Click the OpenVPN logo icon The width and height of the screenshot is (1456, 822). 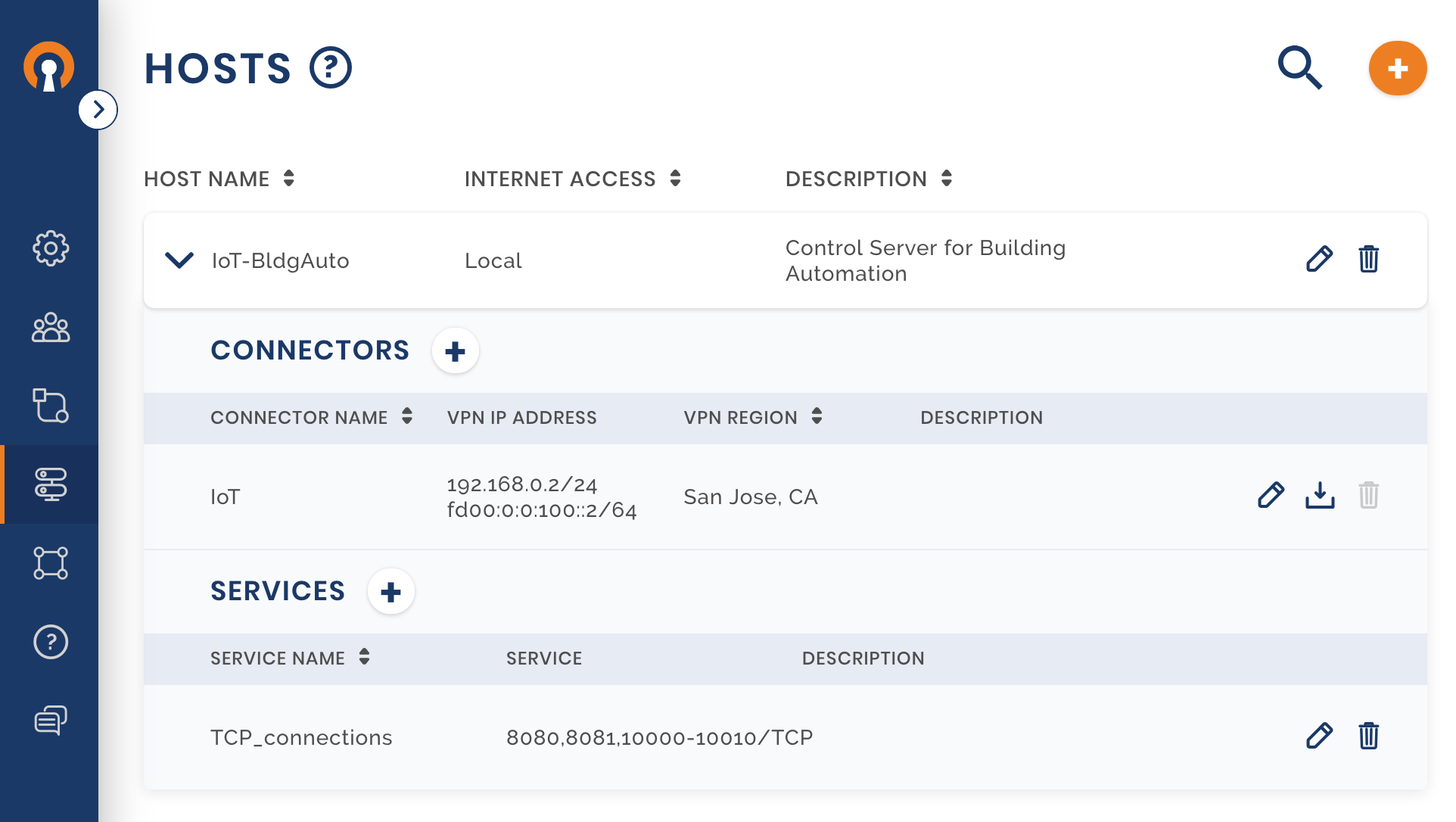tap(49, 67)
